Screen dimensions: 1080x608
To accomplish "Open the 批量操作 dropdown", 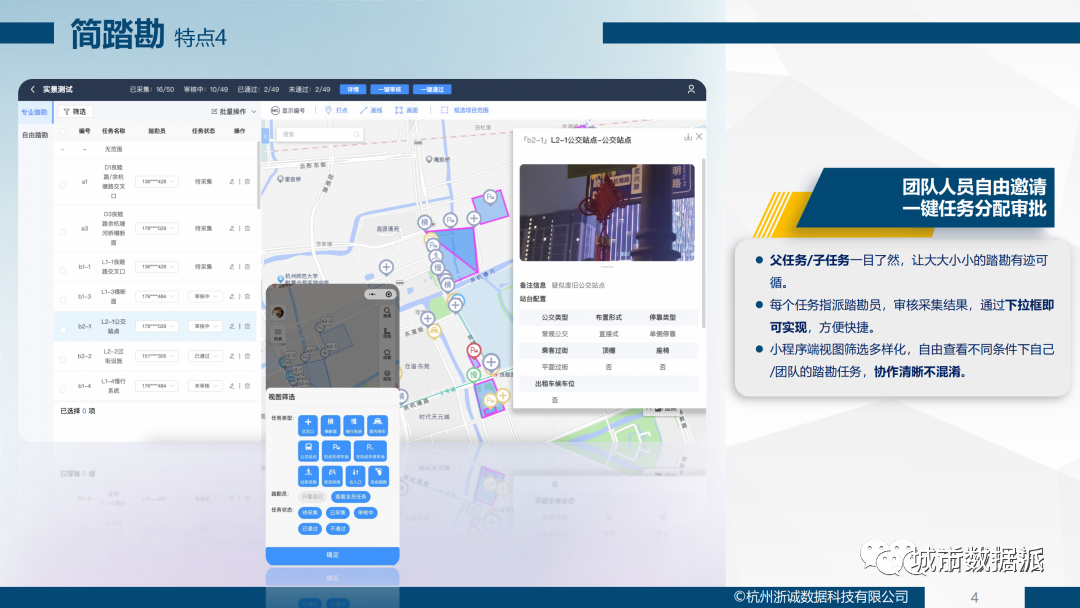I will tap(233, 112).
